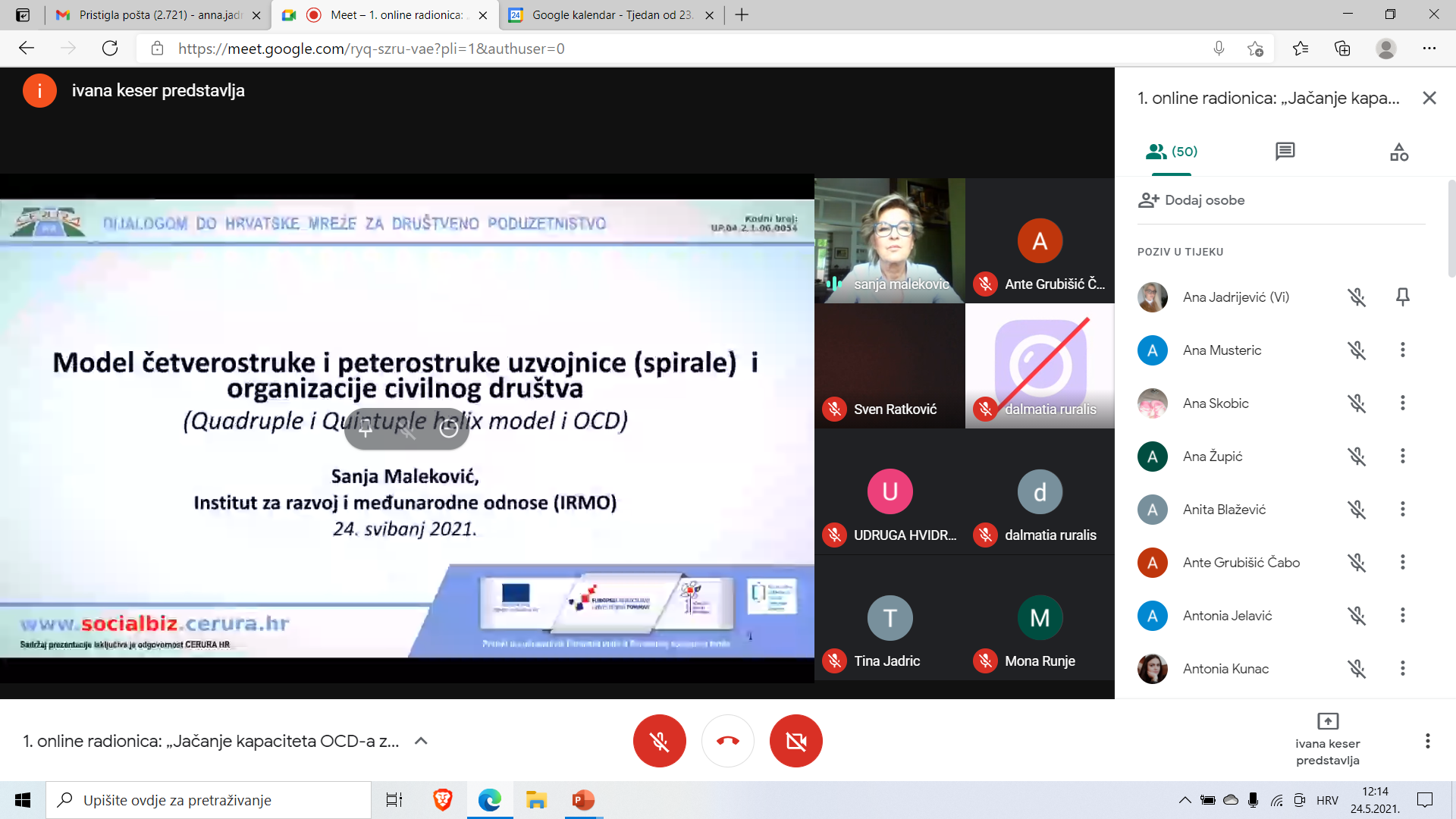The height and width of the screenshot is (819, 1456).
Task: Click the red hang up call button
Action: 727,741
